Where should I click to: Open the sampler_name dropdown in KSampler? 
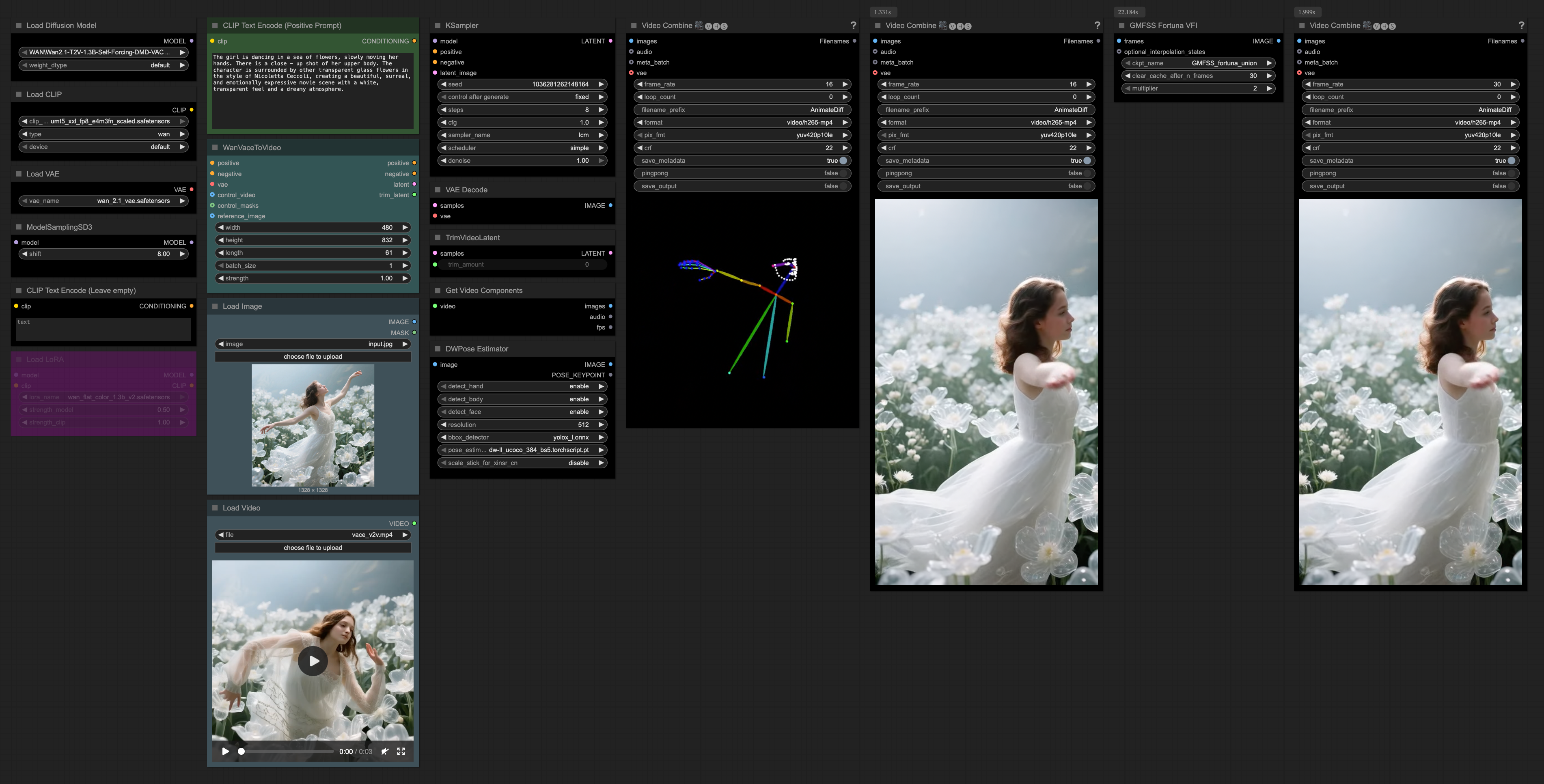pos(522,135)
